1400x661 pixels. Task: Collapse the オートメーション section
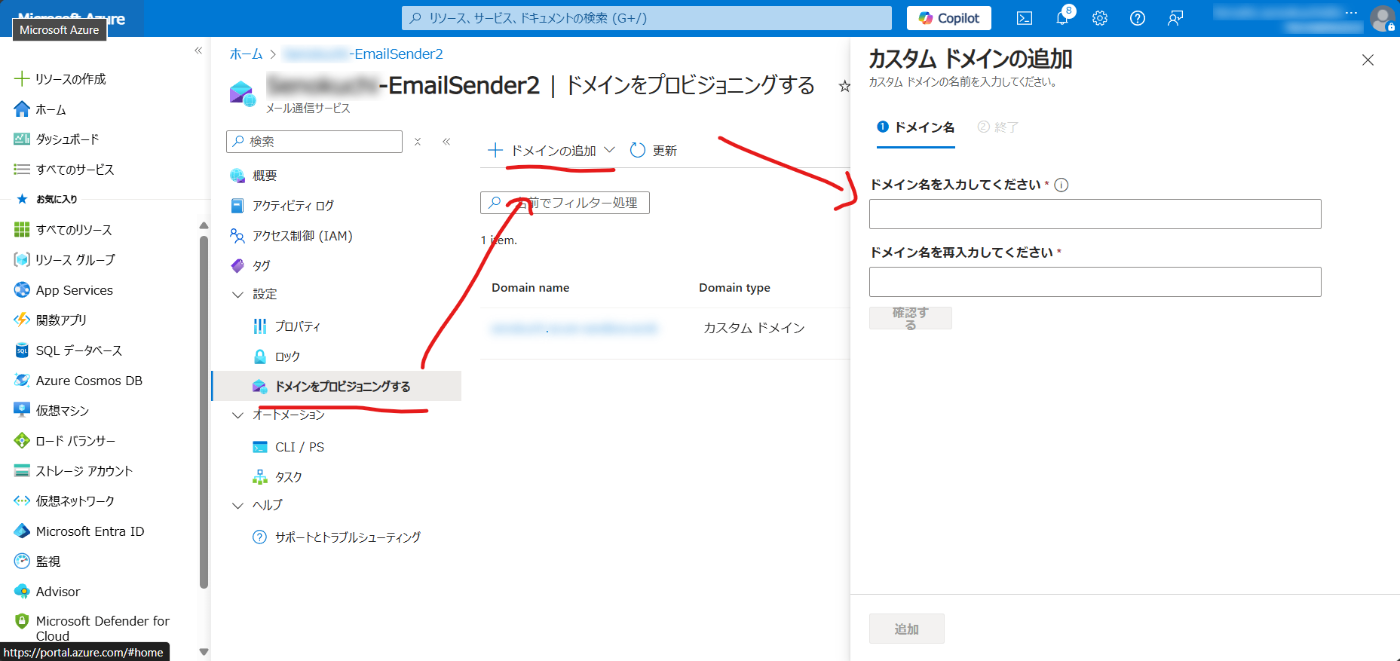click(237, 415)
